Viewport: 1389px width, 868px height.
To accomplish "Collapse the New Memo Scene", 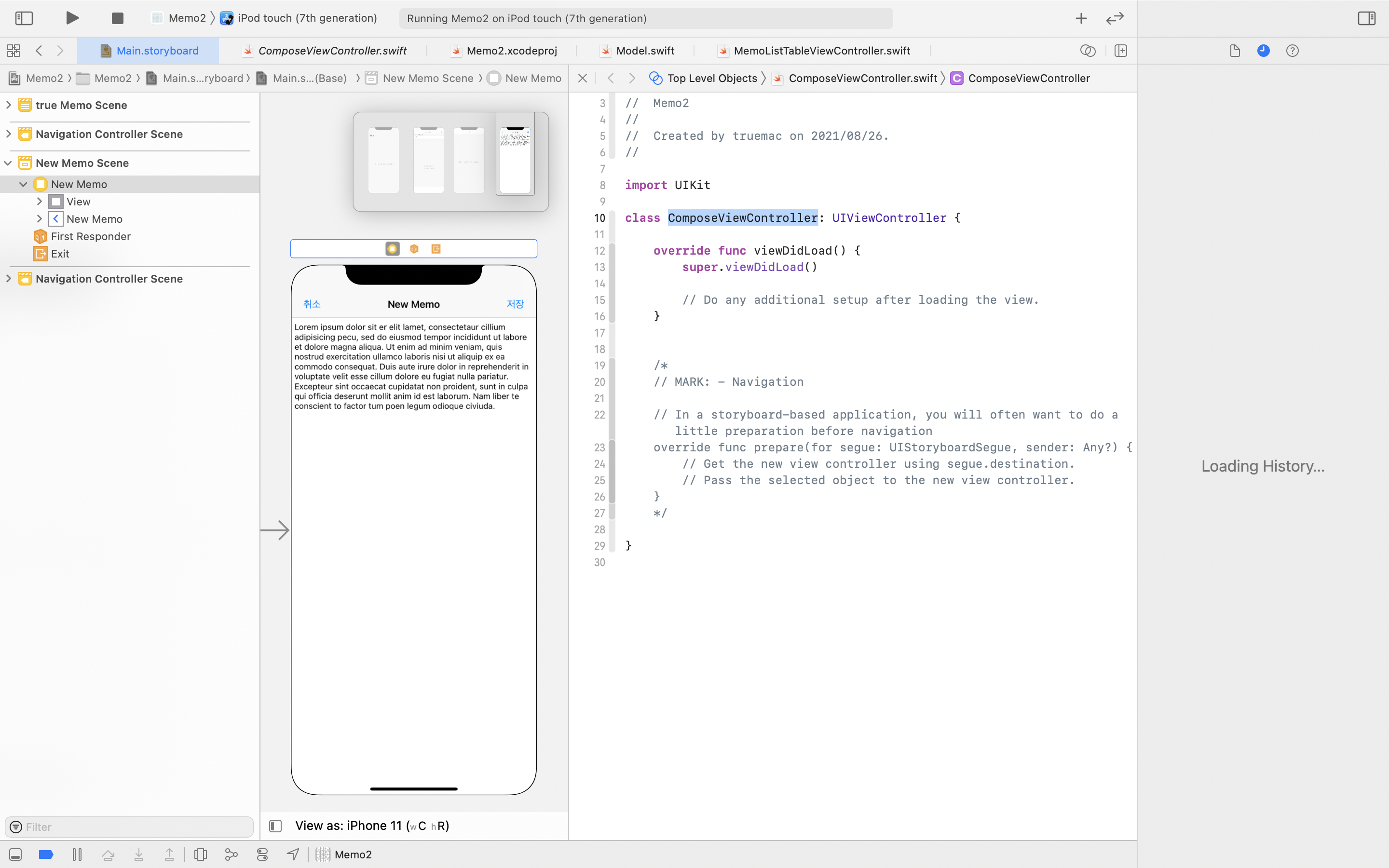I will (x=9, y=163).
